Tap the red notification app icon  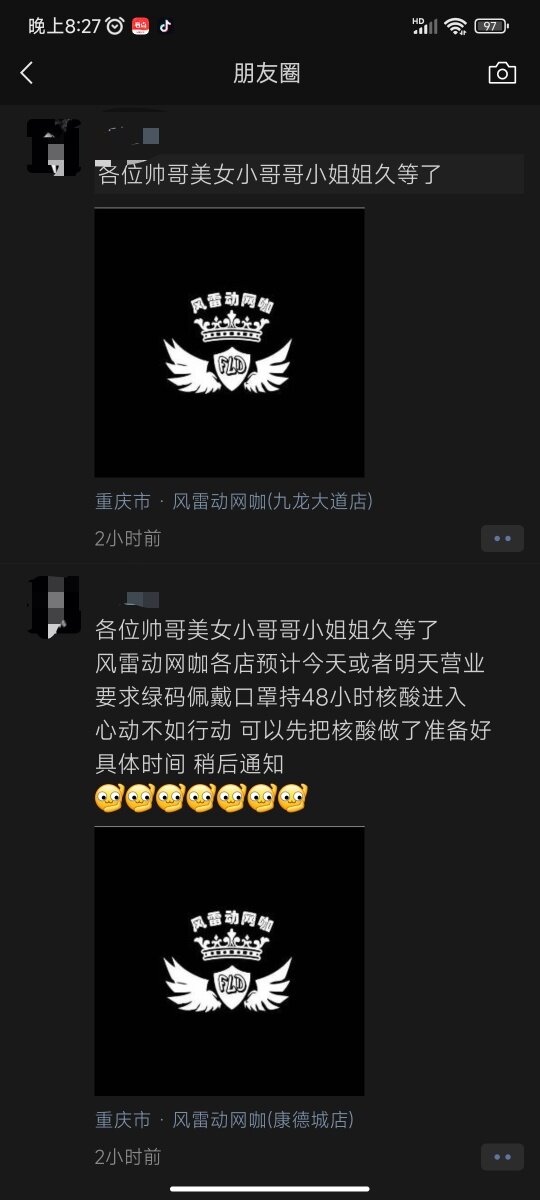(141, 26)
